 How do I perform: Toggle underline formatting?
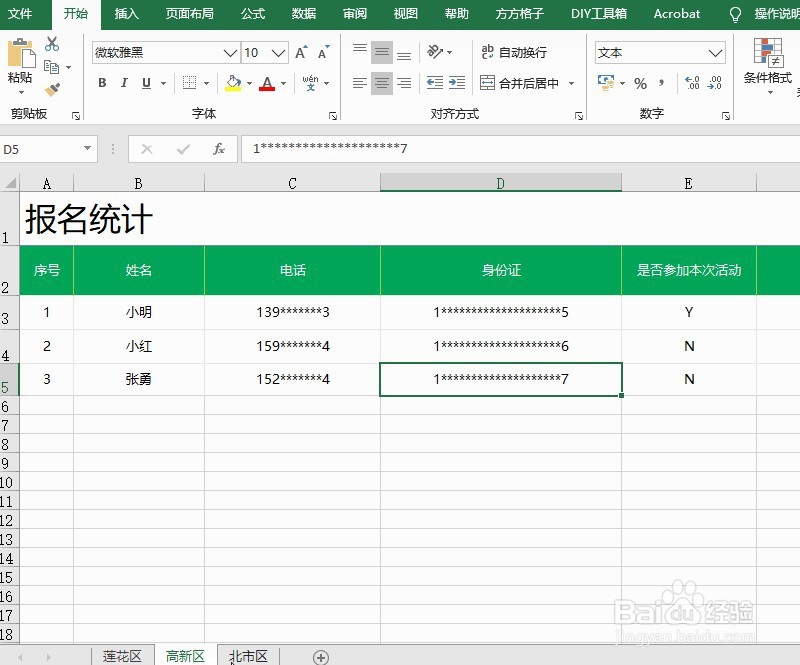point(145,83)
